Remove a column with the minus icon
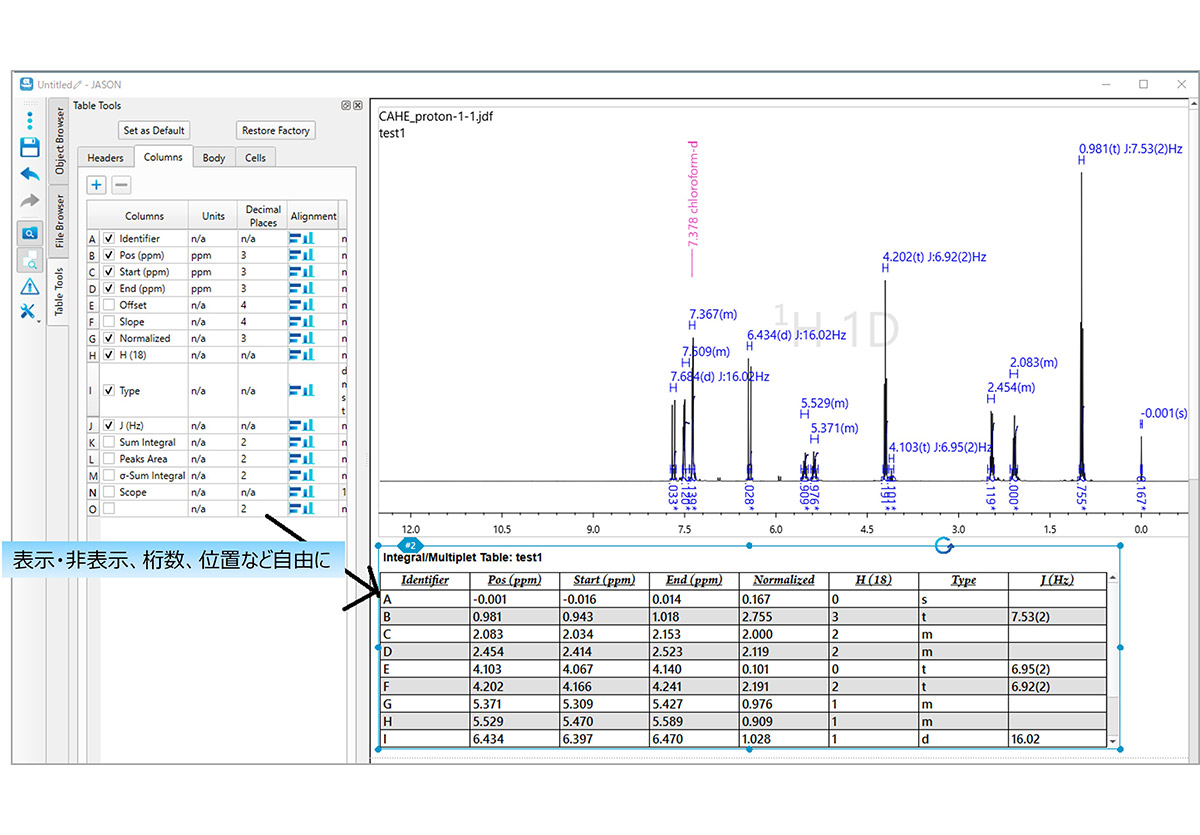Image resolution: width=1200 pixels, height=835 pixels. [x=120, y=185]
